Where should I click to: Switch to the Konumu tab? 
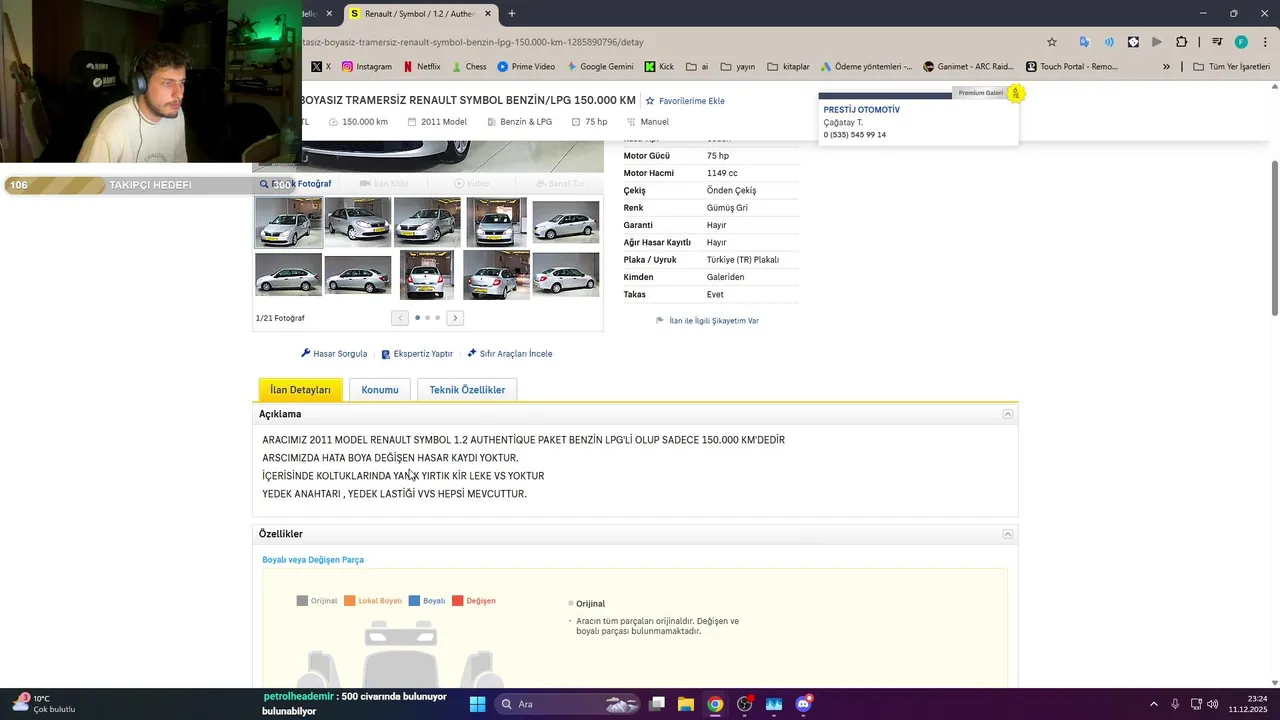[x=380, y=390]
